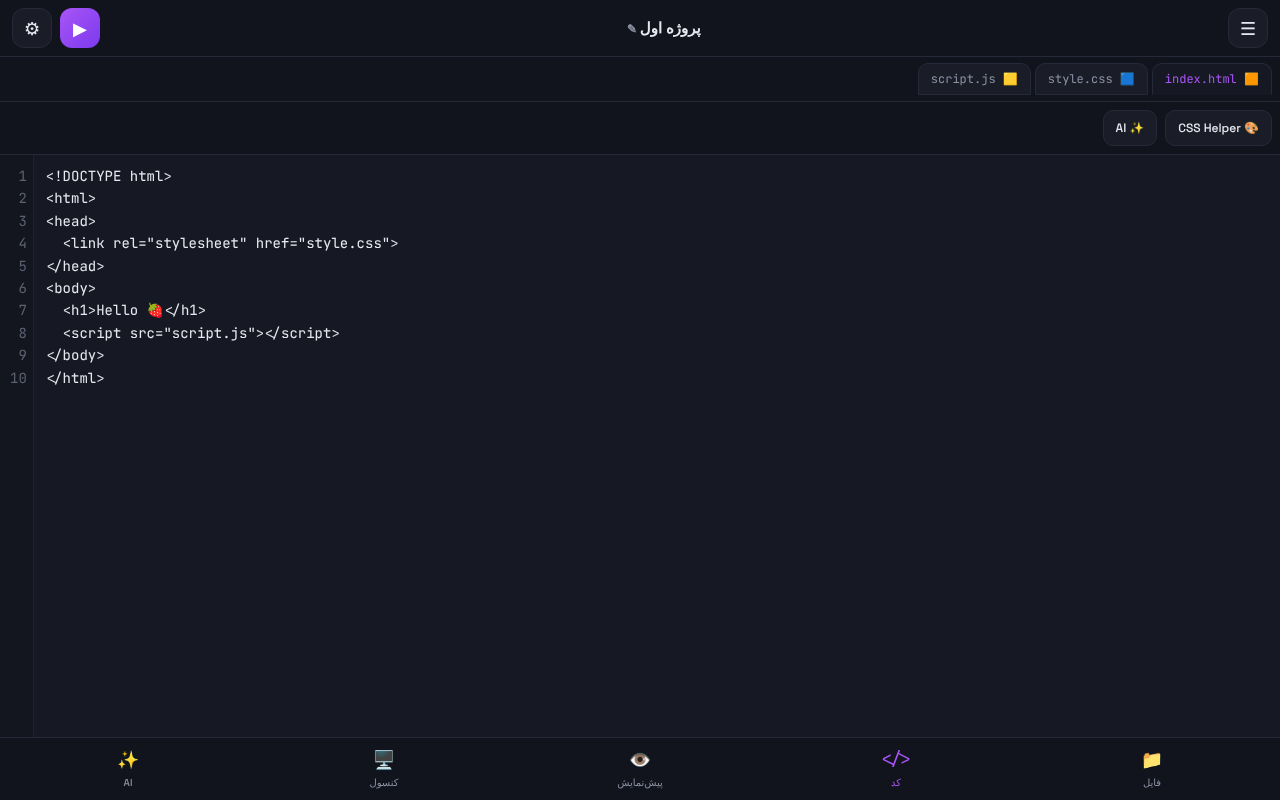Viewport: 1280px width, 800px height.
Task: Place cursor on DOCTYPE html line
Action: 109,176
